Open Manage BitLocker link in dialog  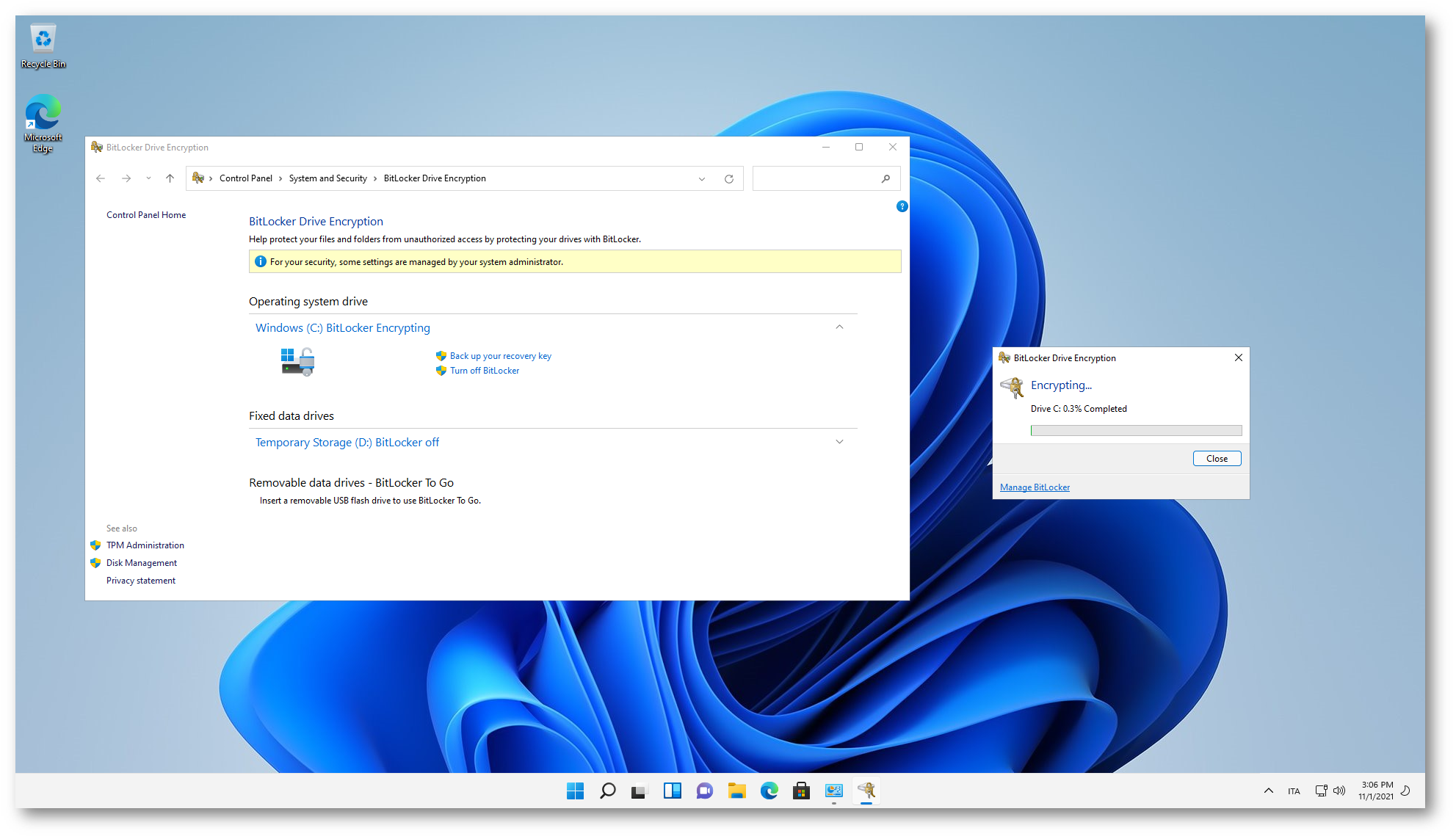pyautogui.click(x=1035, y=487)
